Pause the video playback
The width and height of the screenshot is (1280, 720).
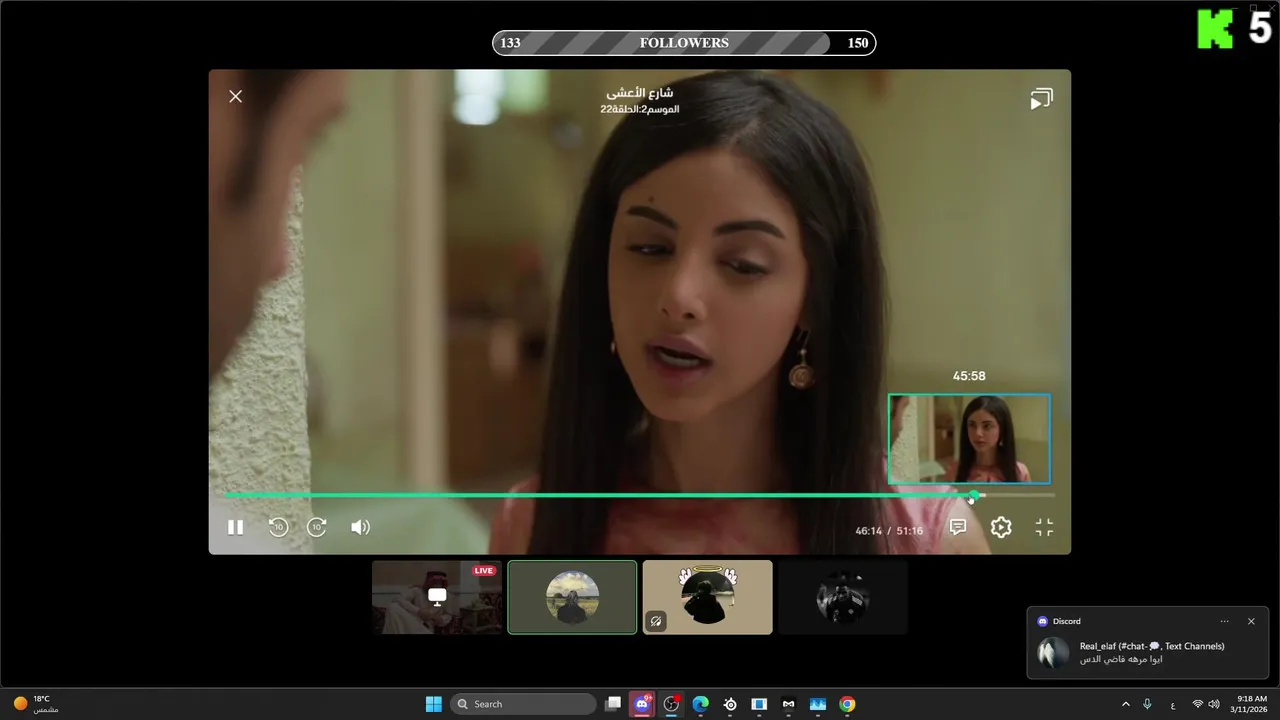tap(235, 527)
